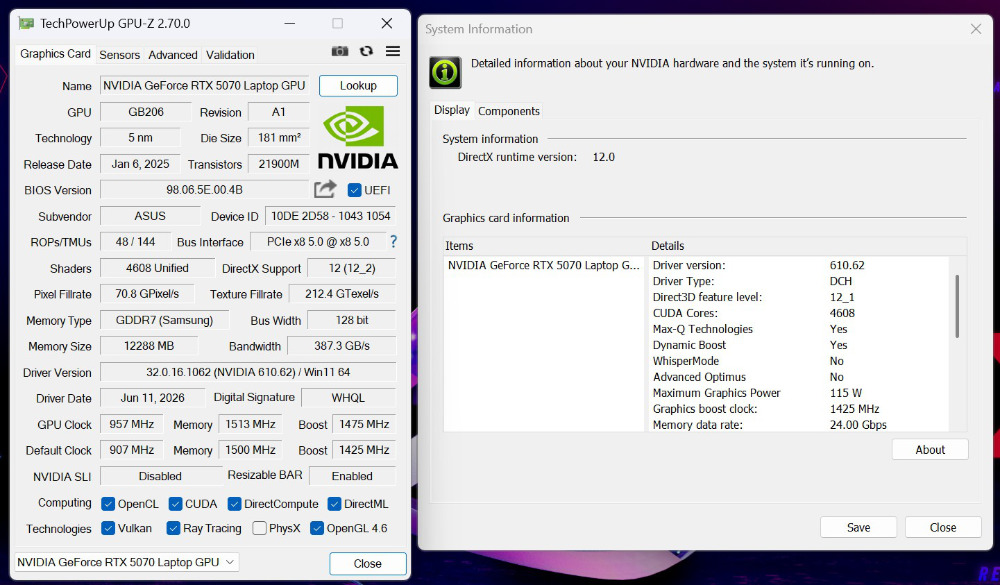Toggle the CUDA checkbox
Screen dimensions: 1000x585
pyautogui.click(x=175, y=504)
